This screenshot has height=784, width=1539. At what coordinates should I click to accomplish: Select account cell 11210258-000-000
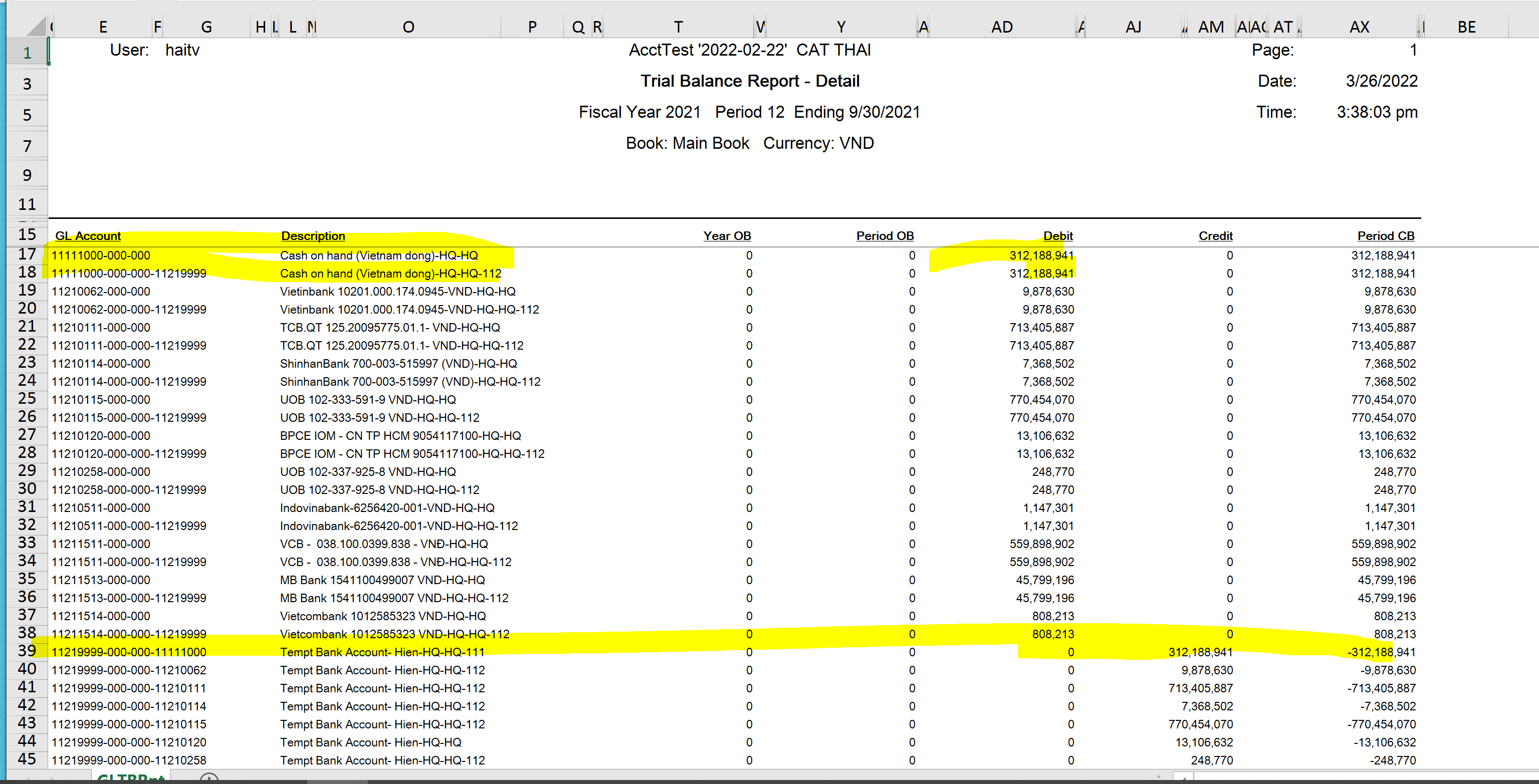(101, 472)
